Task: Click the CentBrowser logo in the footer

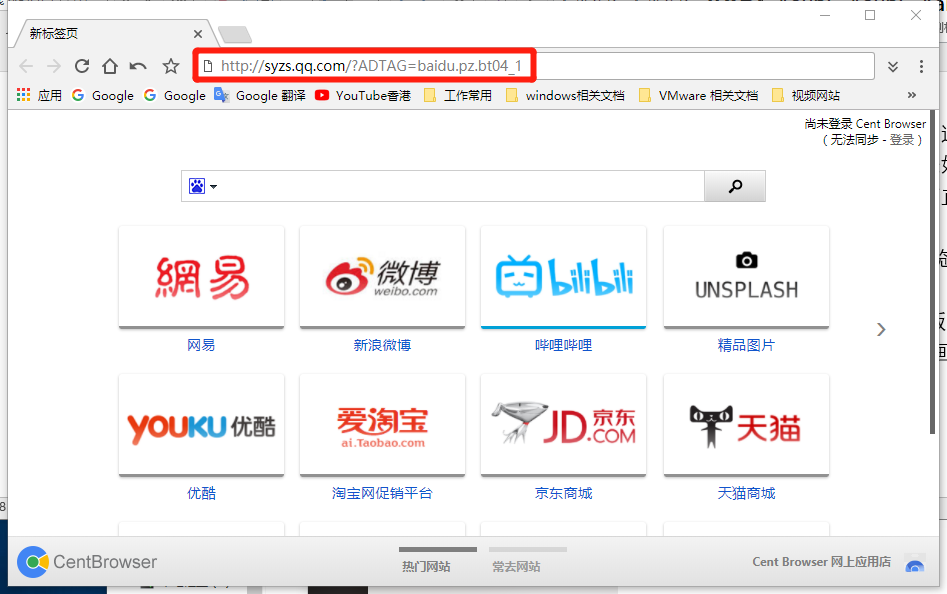Action: click(87, 562)
